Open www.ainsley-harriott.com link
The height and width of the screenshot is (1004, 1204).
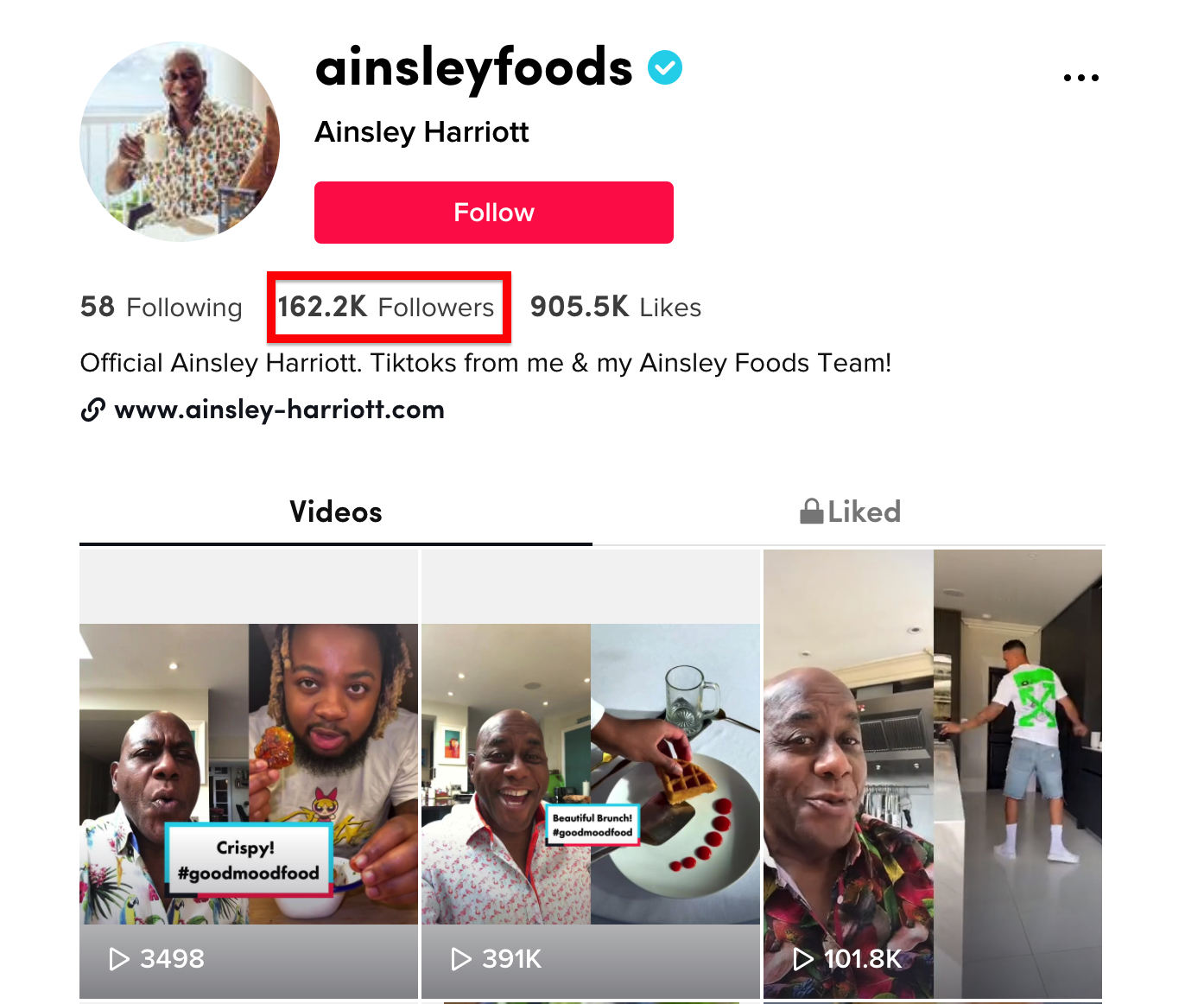(279, 410)
